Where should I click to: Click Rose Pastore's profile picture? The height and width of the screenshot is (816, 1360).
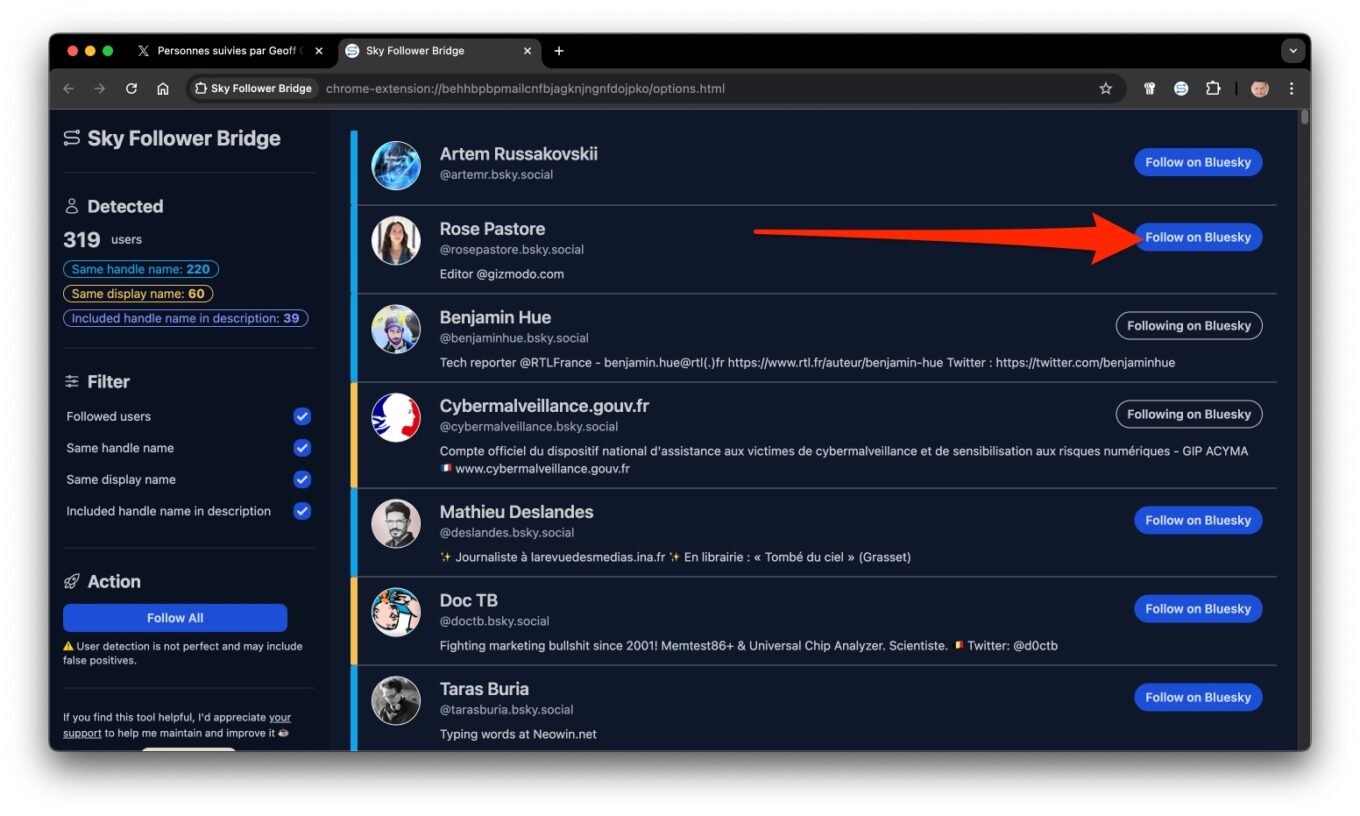click(396, 240)
